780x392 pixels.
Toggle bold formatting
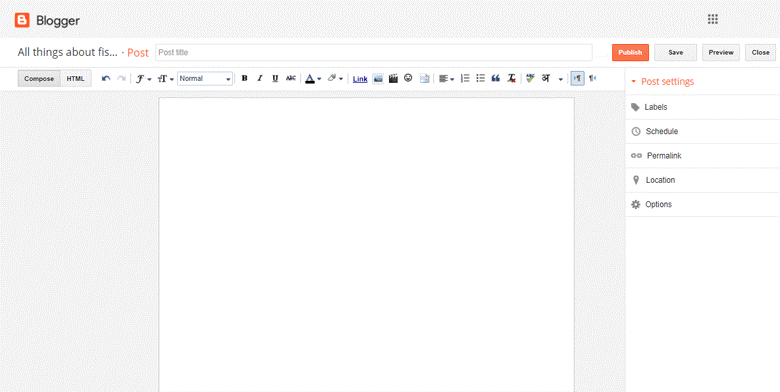(244, 79)
